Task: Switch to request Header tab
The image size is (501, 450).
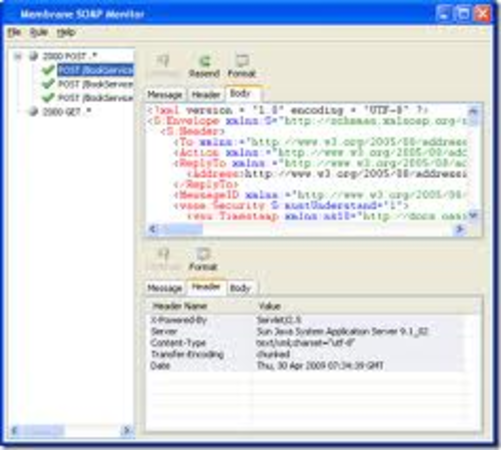Action: (x=206, y=95)
